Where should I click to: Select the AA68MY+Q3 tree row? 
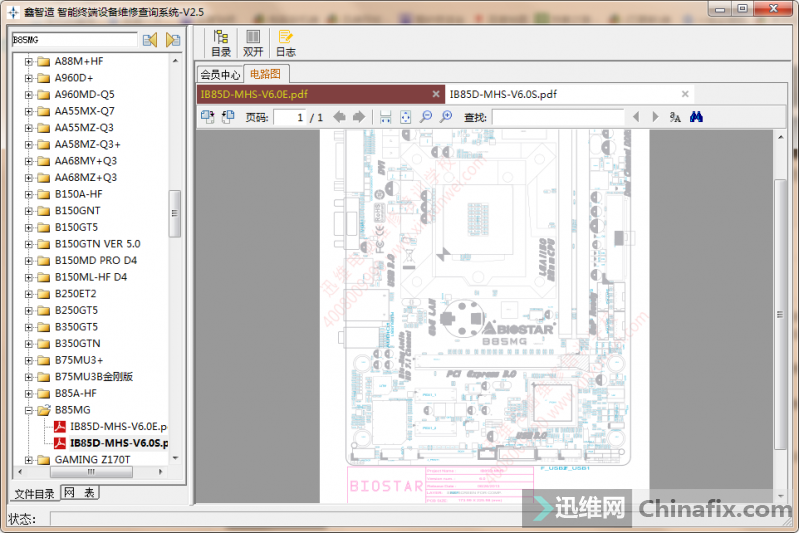point(86,161)
